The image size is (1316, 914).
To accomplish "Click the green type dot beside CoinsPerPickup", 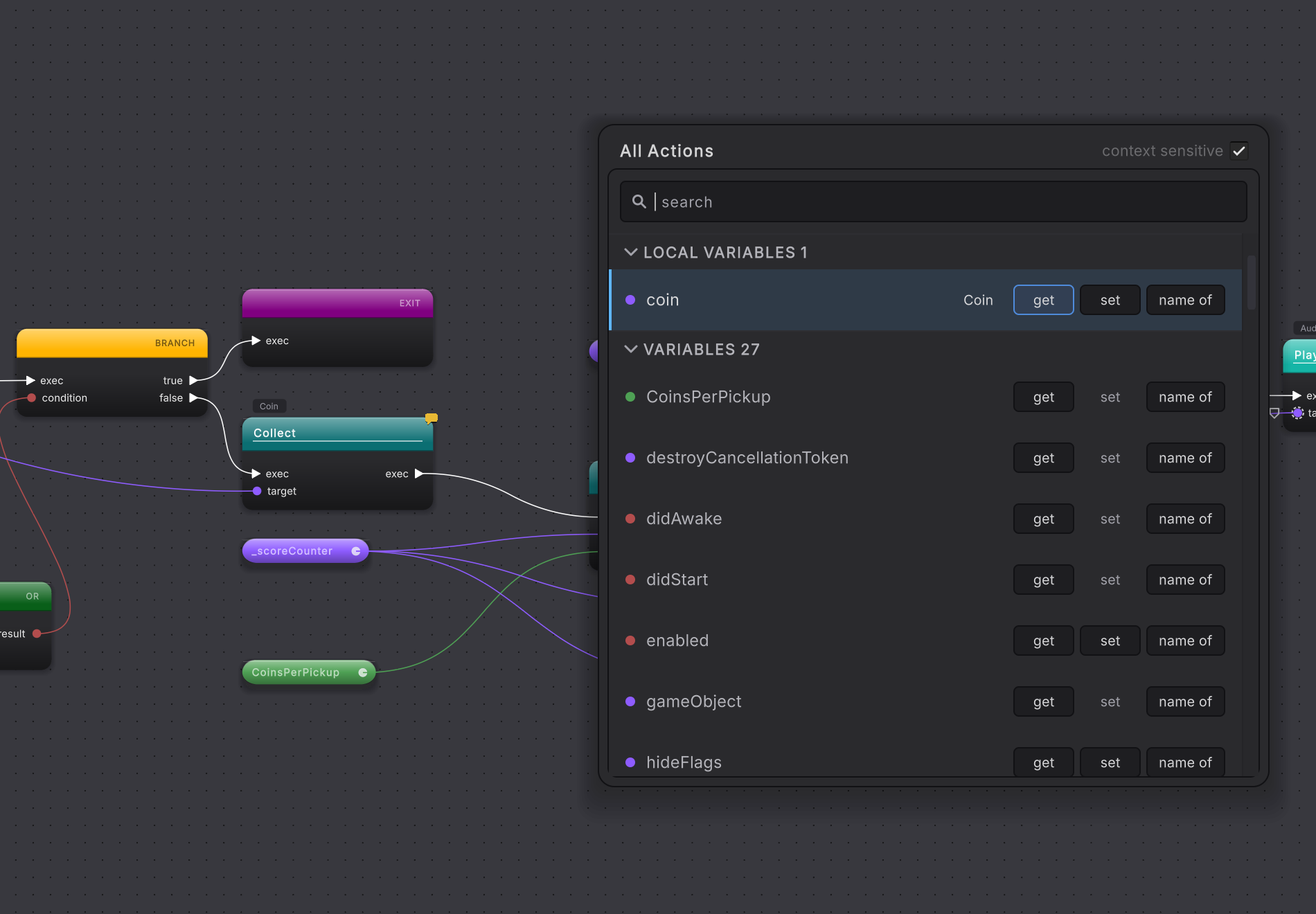I will click(x=630, y=397).
